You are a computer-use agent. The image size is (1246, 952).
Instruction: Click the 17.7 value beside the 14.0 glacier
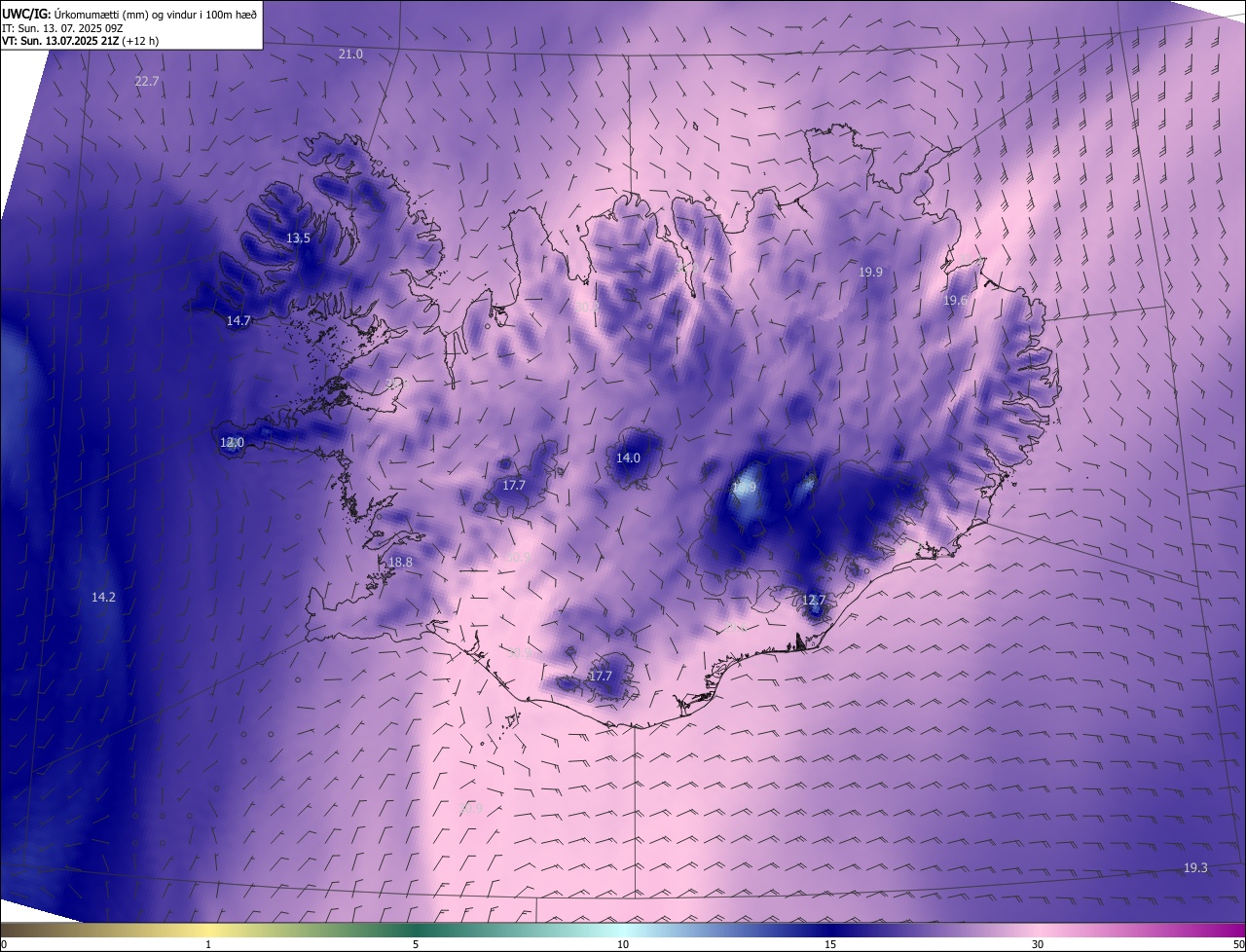[x=514, y=486]
